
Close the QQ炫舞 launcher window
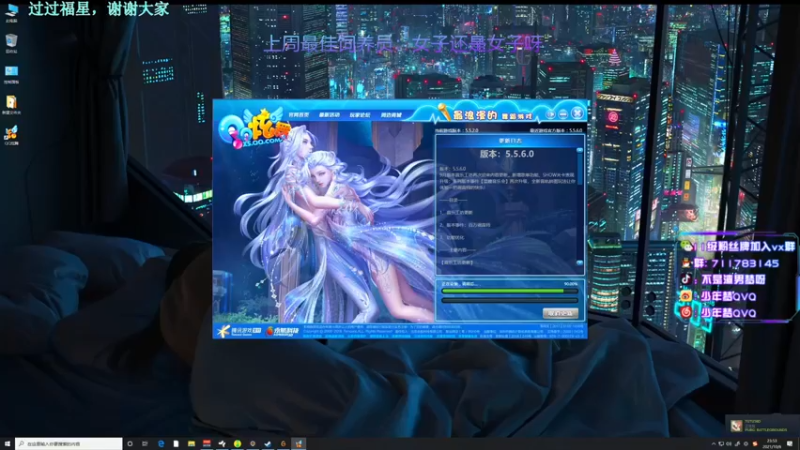click(x=577, y=113)
